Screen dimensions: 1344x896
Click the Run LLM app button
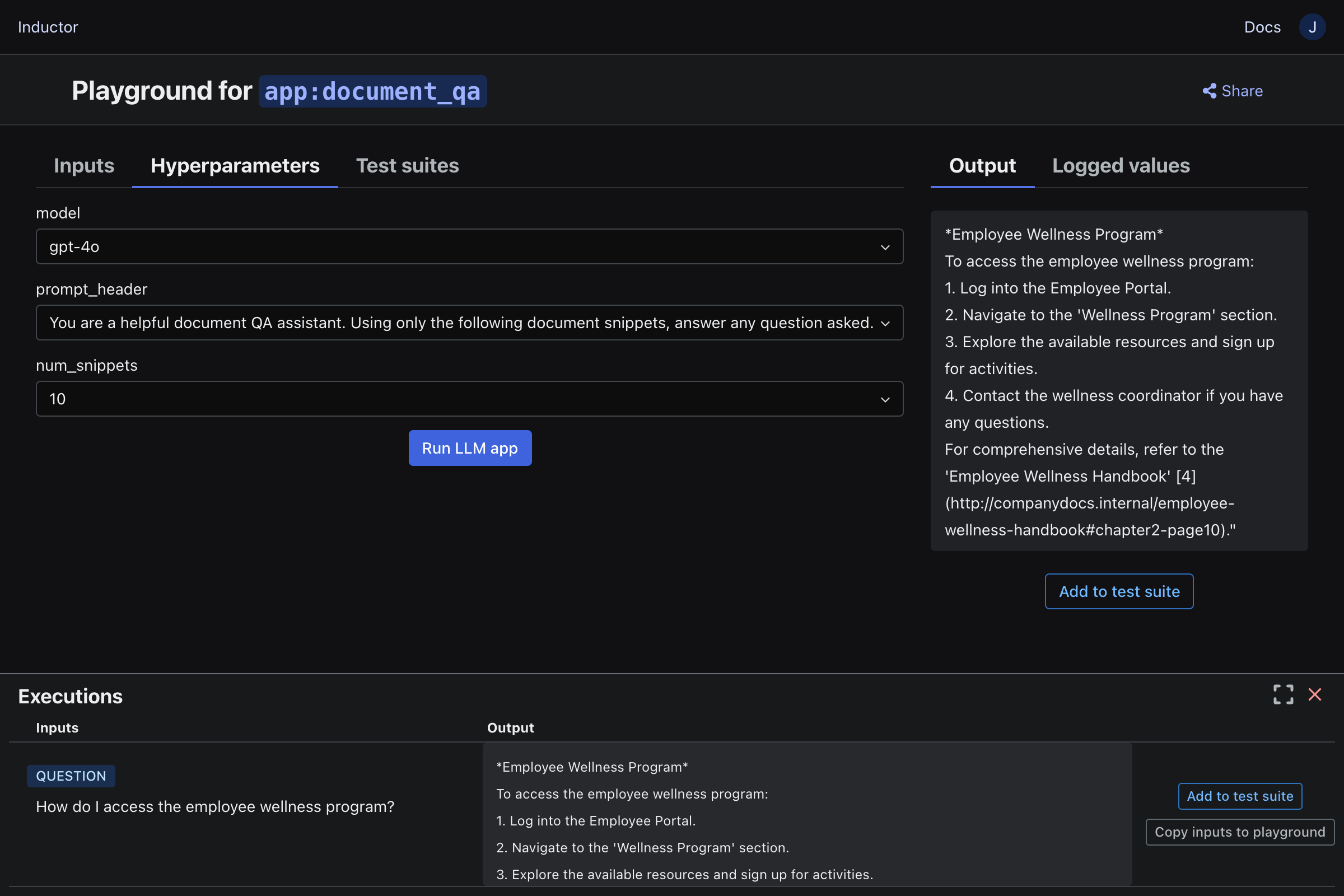pos(470,448)
